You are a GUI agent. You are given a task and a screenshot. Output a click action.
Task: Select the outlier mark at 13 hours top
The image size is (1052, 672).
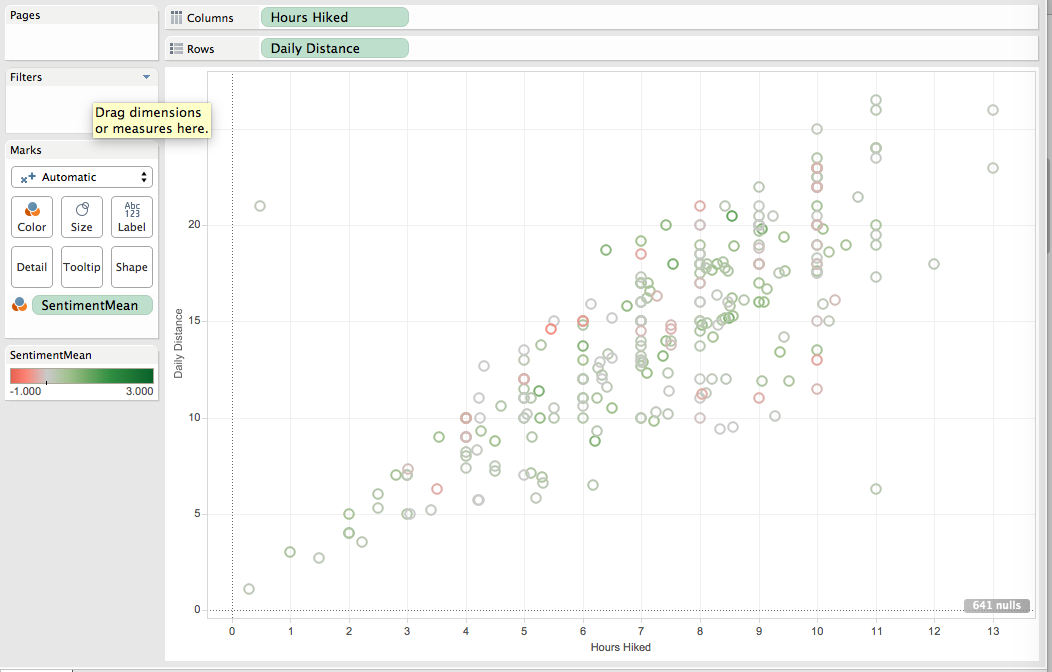(x=993, y=110)
